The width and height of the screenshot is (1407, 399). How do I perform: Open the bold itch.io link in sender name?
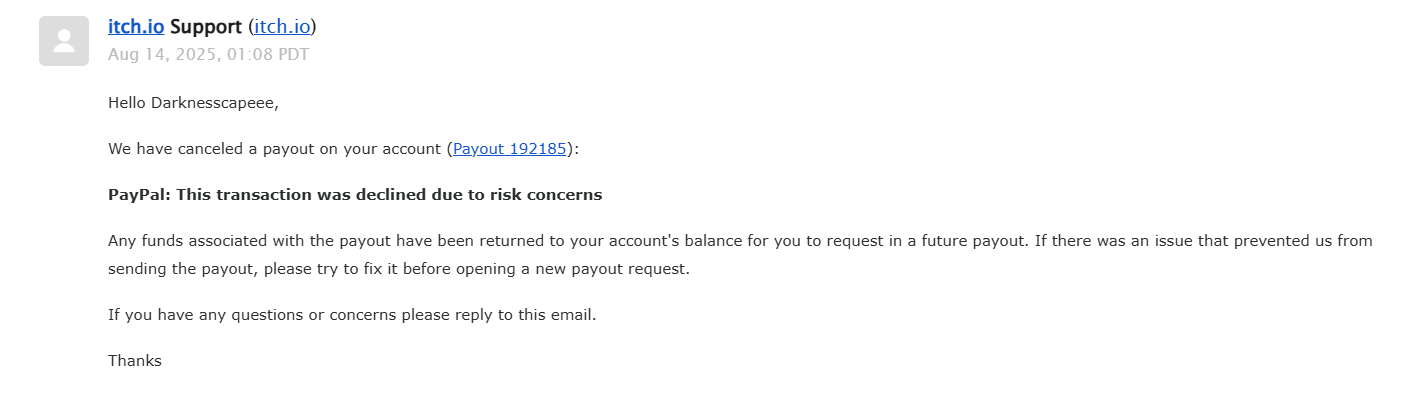pyautogui.click(x=136, y=27)
